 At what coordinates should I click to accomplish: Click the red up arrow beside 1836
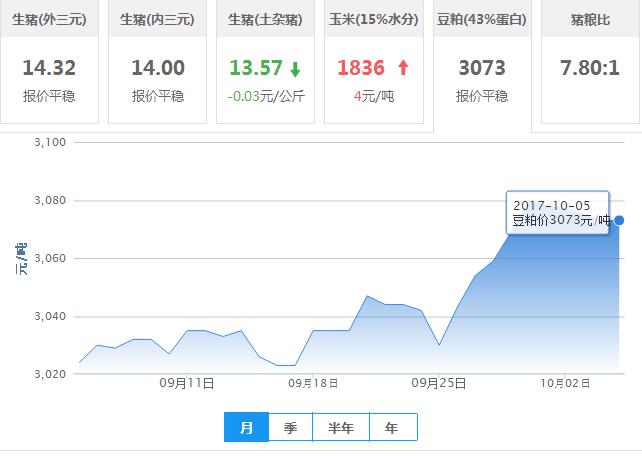pos(403,68)
